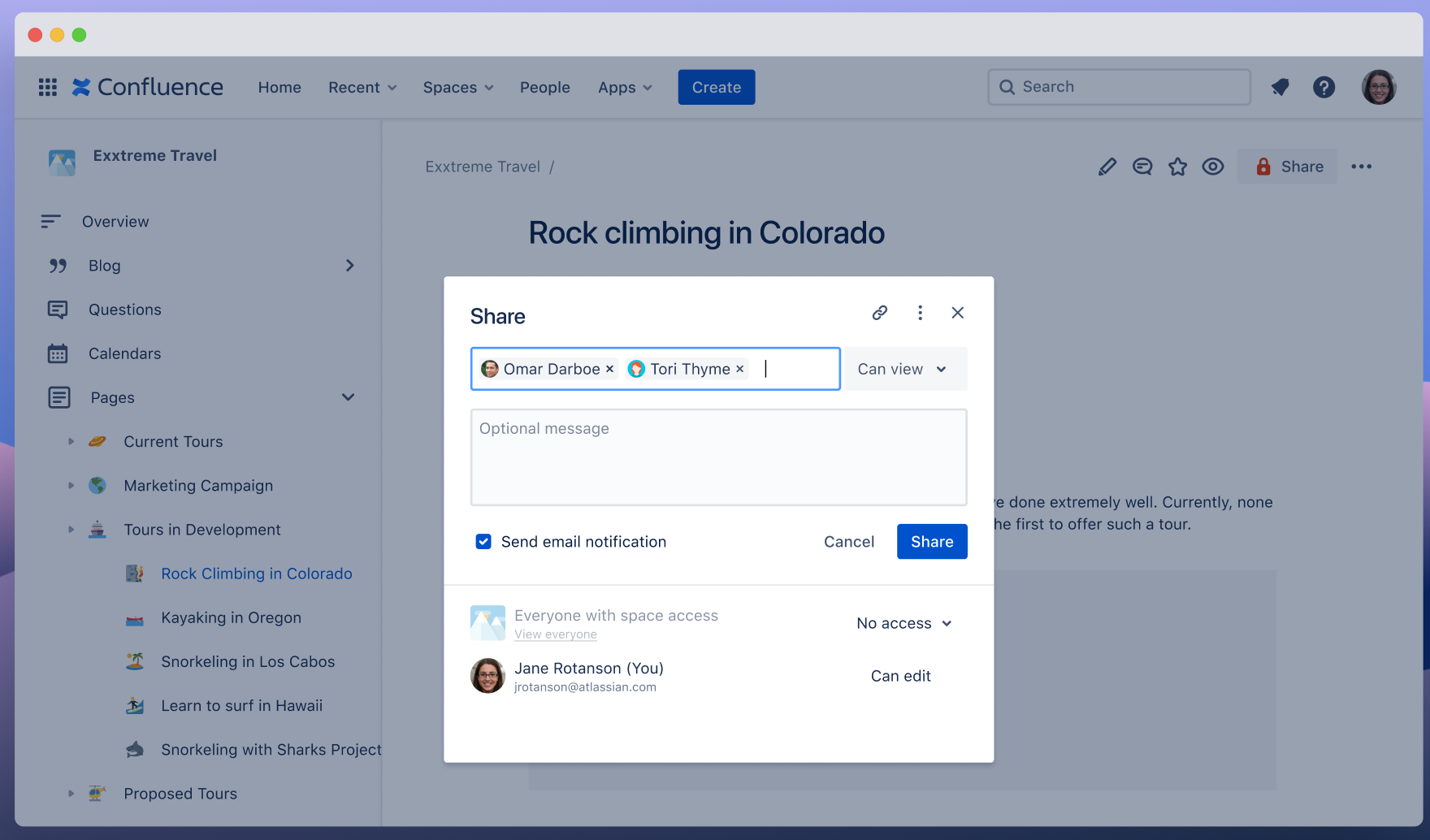The image size is (1430, 840).
Task: Toggle the watch page eye icon
Action: pos(1213,167)
